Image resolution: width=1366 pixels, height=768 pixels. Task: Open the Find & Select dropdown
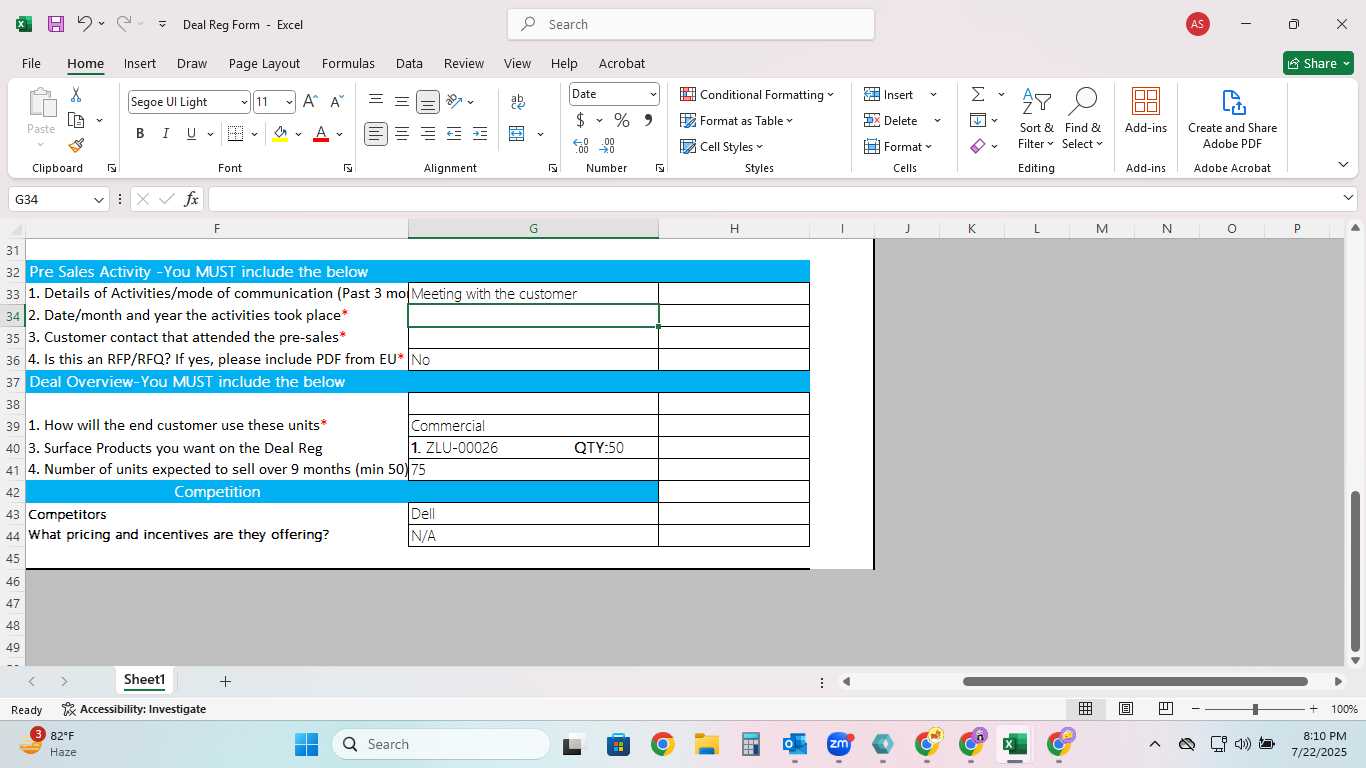(x=1083, y=136)
